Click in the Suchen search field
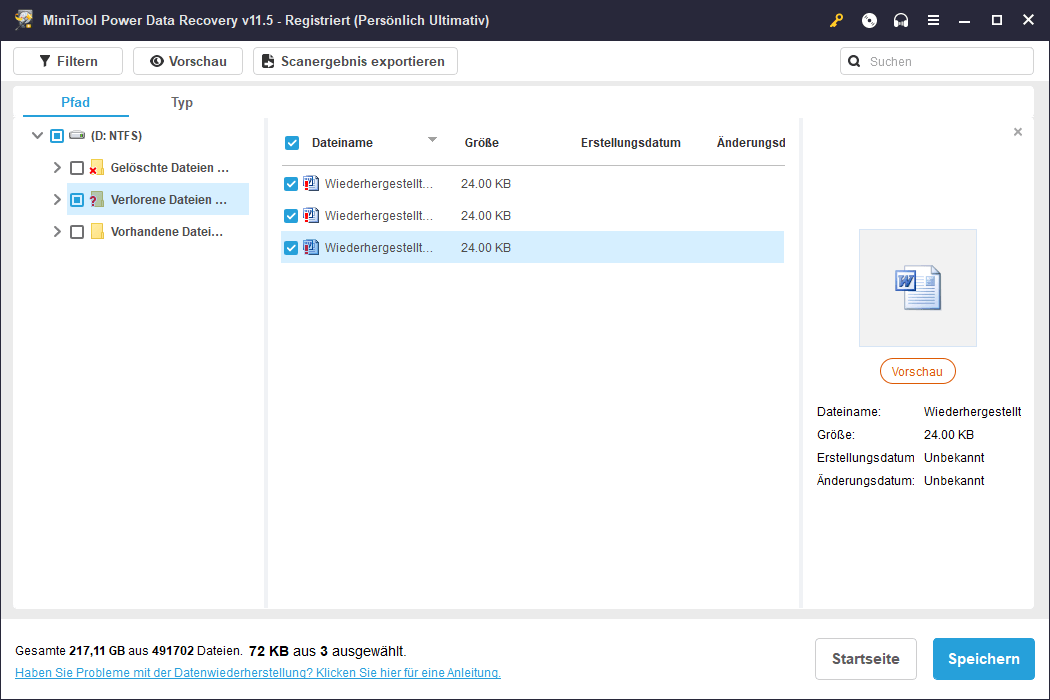This screenshot has width=1050, height=700. (945, 61)
